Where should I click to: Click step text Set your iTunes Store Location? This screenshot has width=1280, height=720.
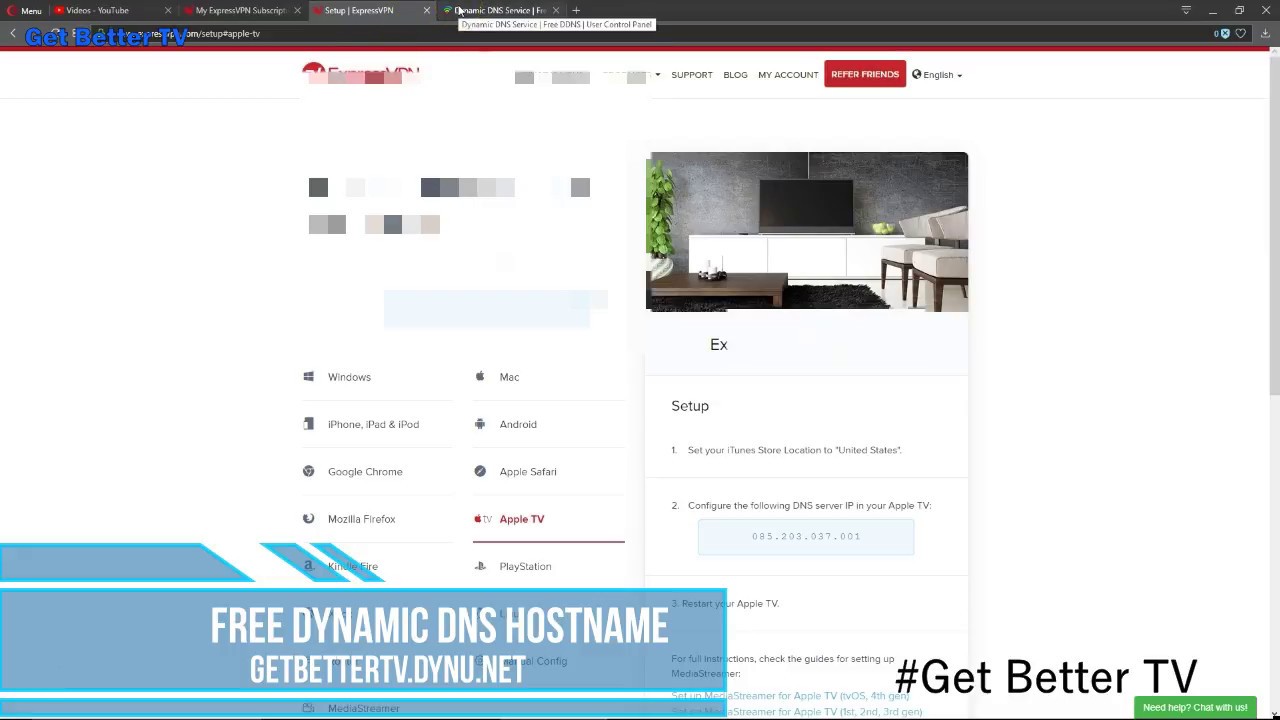(x=794, y=450)
